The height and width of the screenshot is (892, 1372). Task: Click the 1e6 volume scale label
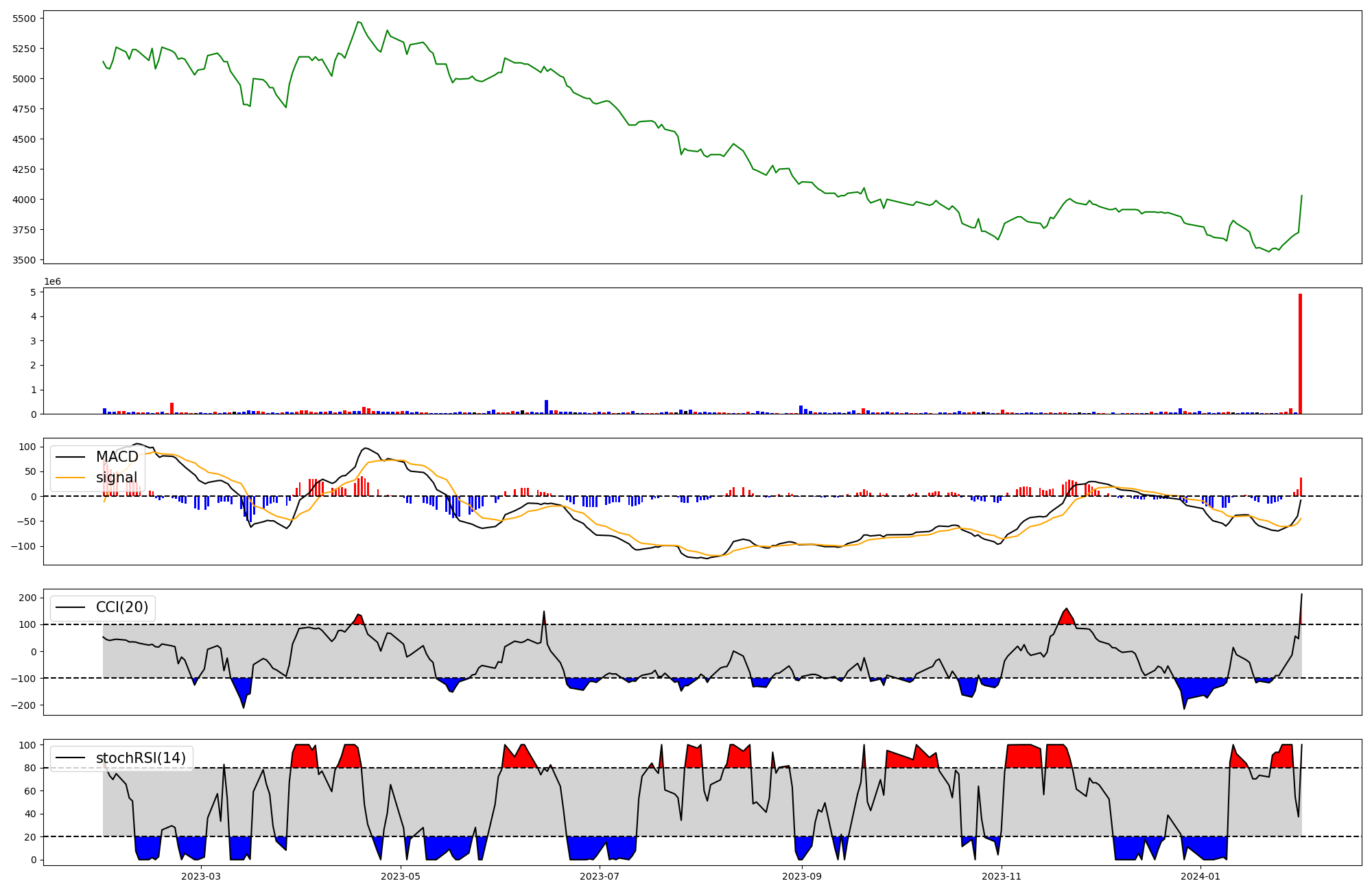[52, 281]
